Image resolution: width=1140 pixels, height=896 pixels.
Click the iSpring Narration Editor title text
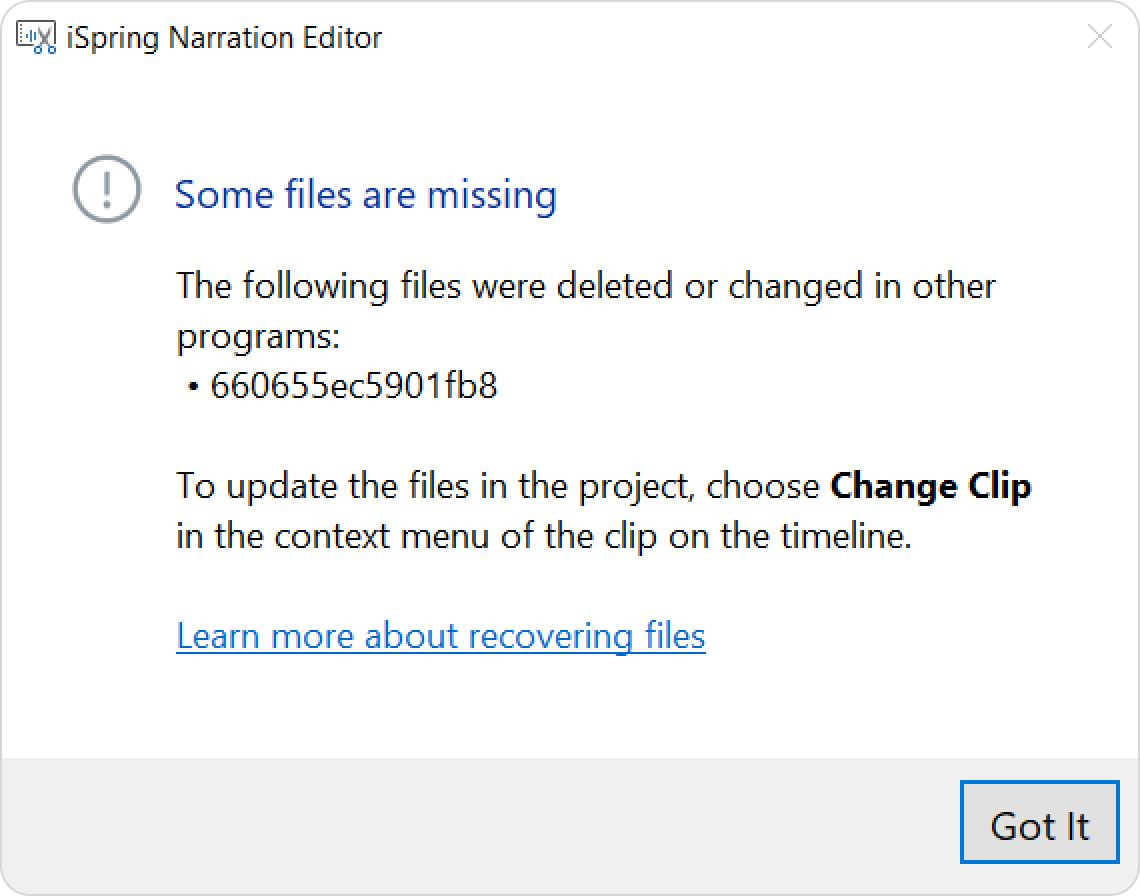pos(224,38)
